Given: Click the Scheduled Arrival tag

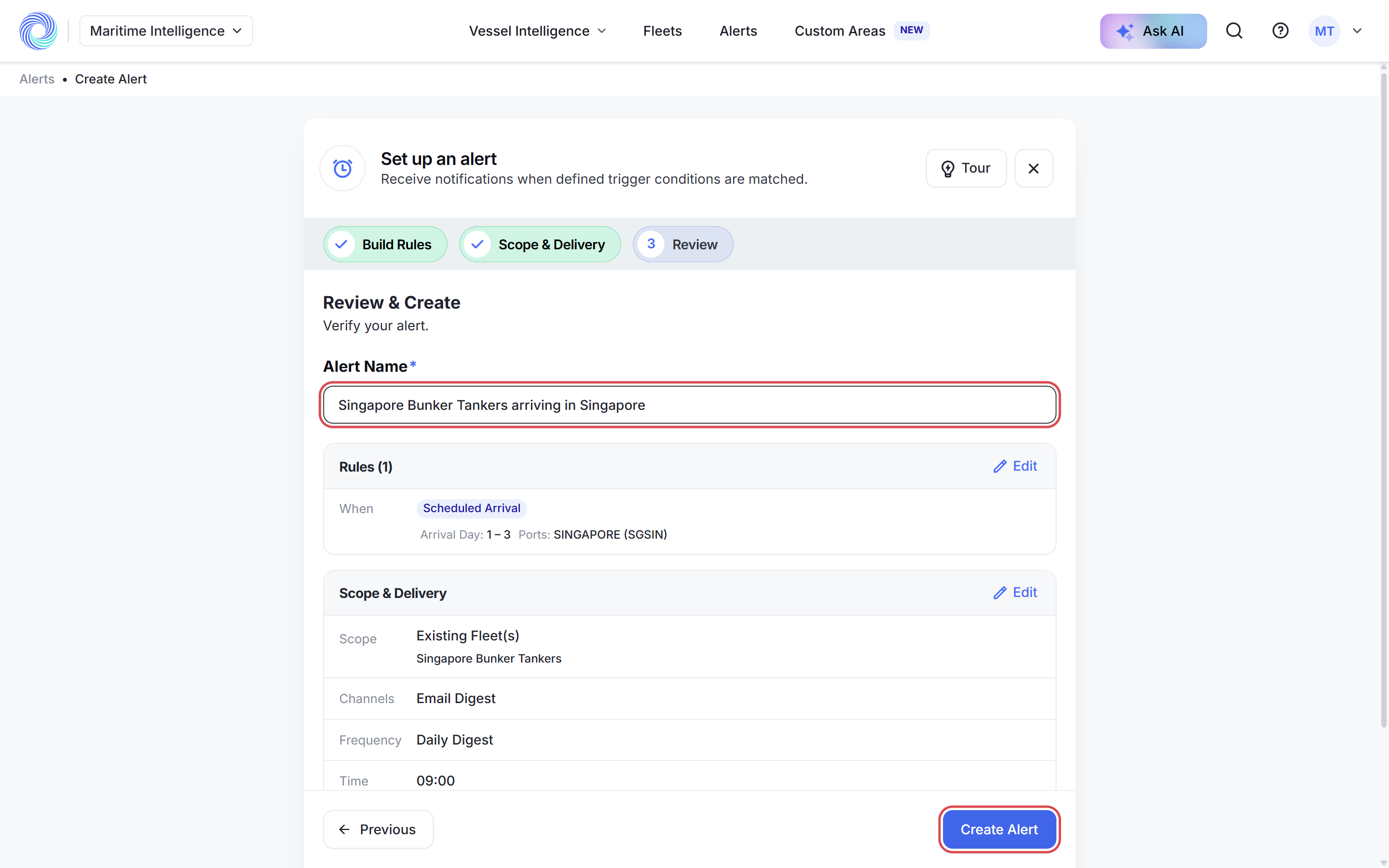Looking at the screenshot, I should pyautogui.click(x=471, y=508).
